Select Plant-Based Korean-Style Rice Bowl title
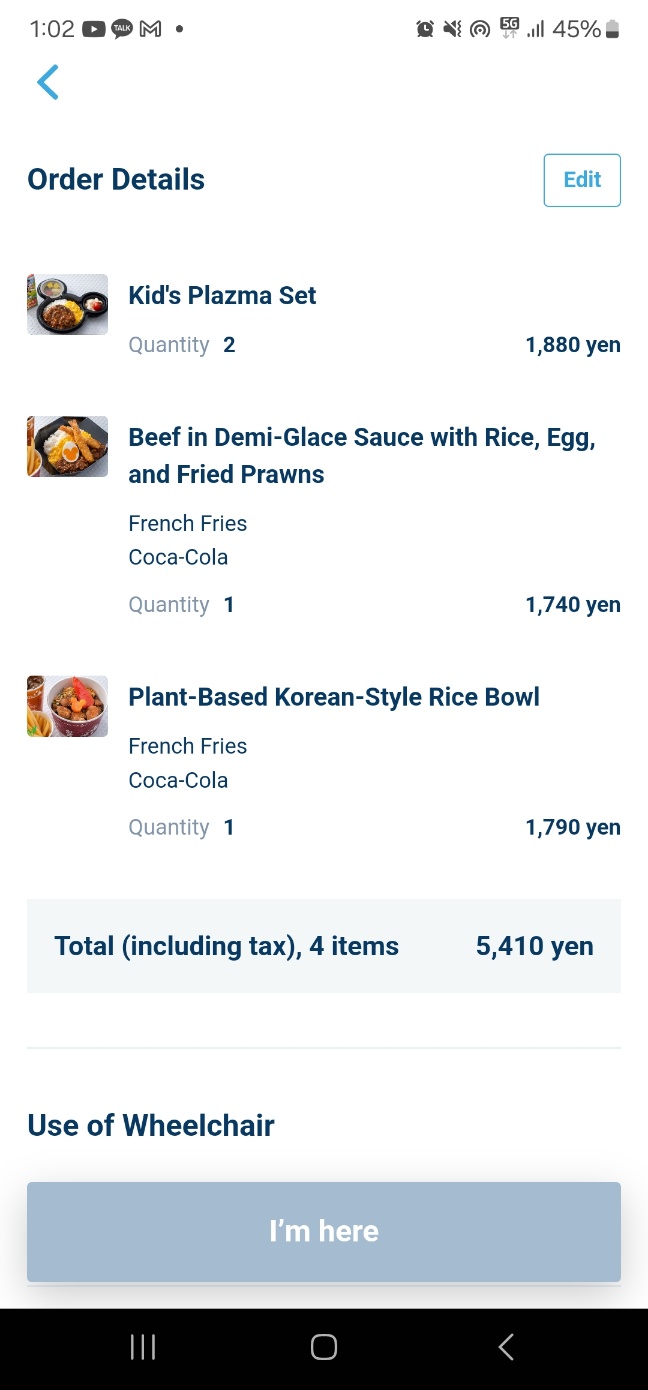 (x=334, y=697)
